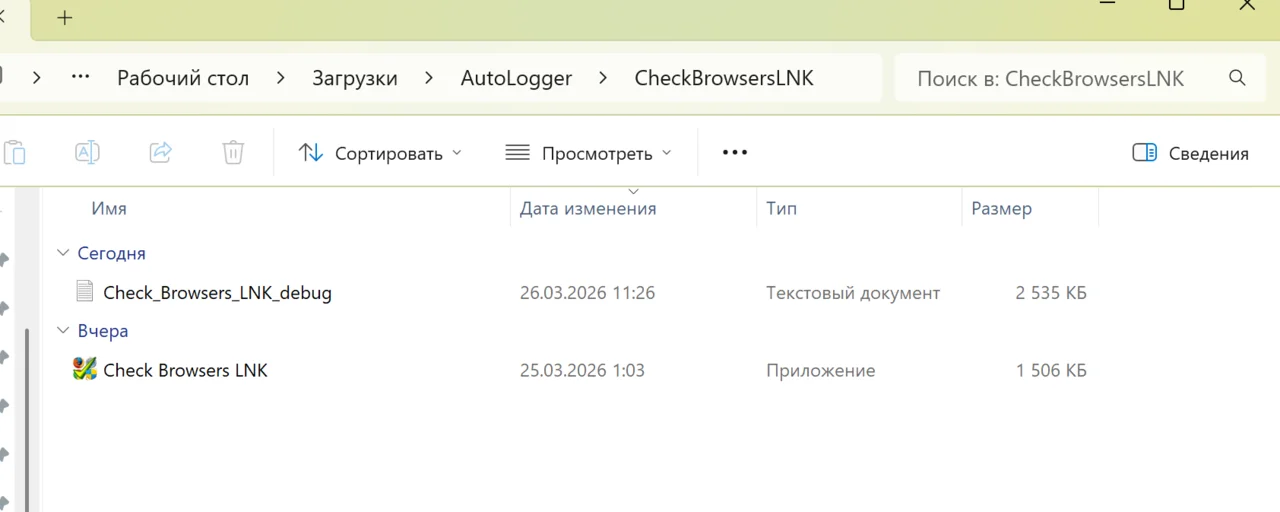Click the Сегодня group label
The width and height of the screenshot is (1280, 512).
point(112,253)
